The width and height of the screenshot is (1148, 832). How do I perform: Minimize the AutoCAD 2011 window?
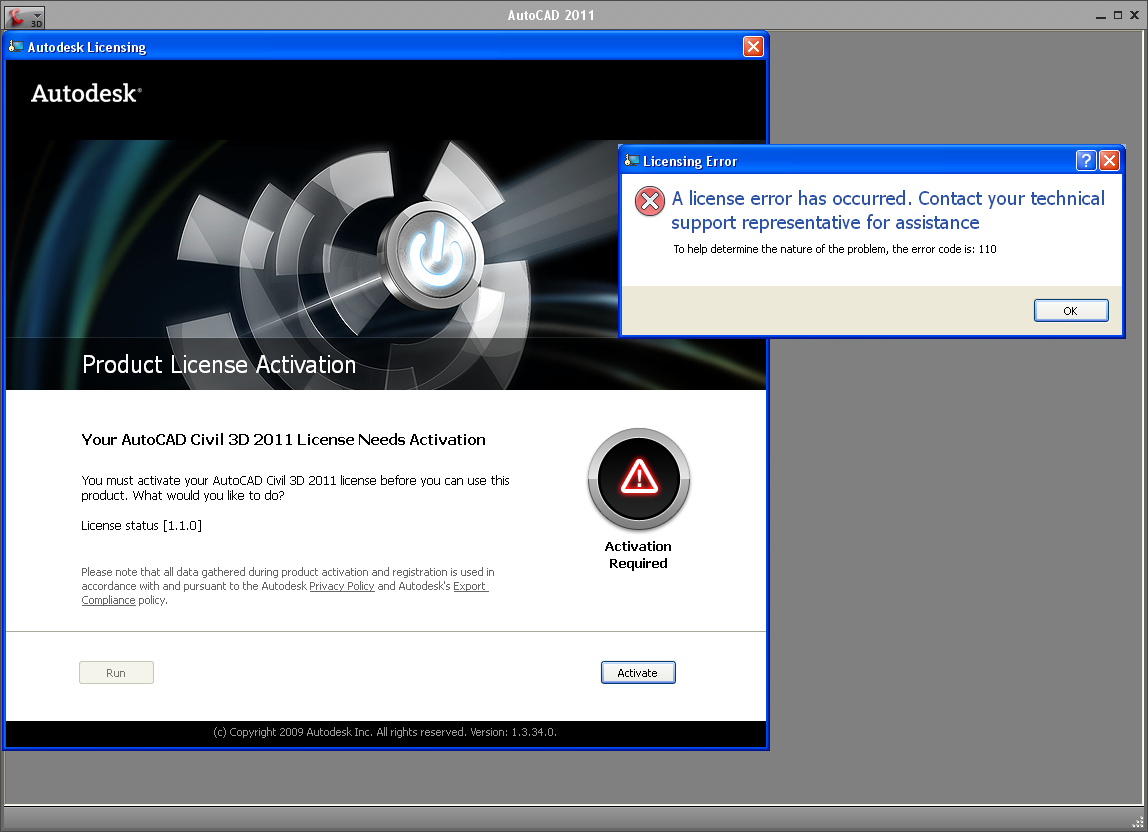coord(1100,15)
